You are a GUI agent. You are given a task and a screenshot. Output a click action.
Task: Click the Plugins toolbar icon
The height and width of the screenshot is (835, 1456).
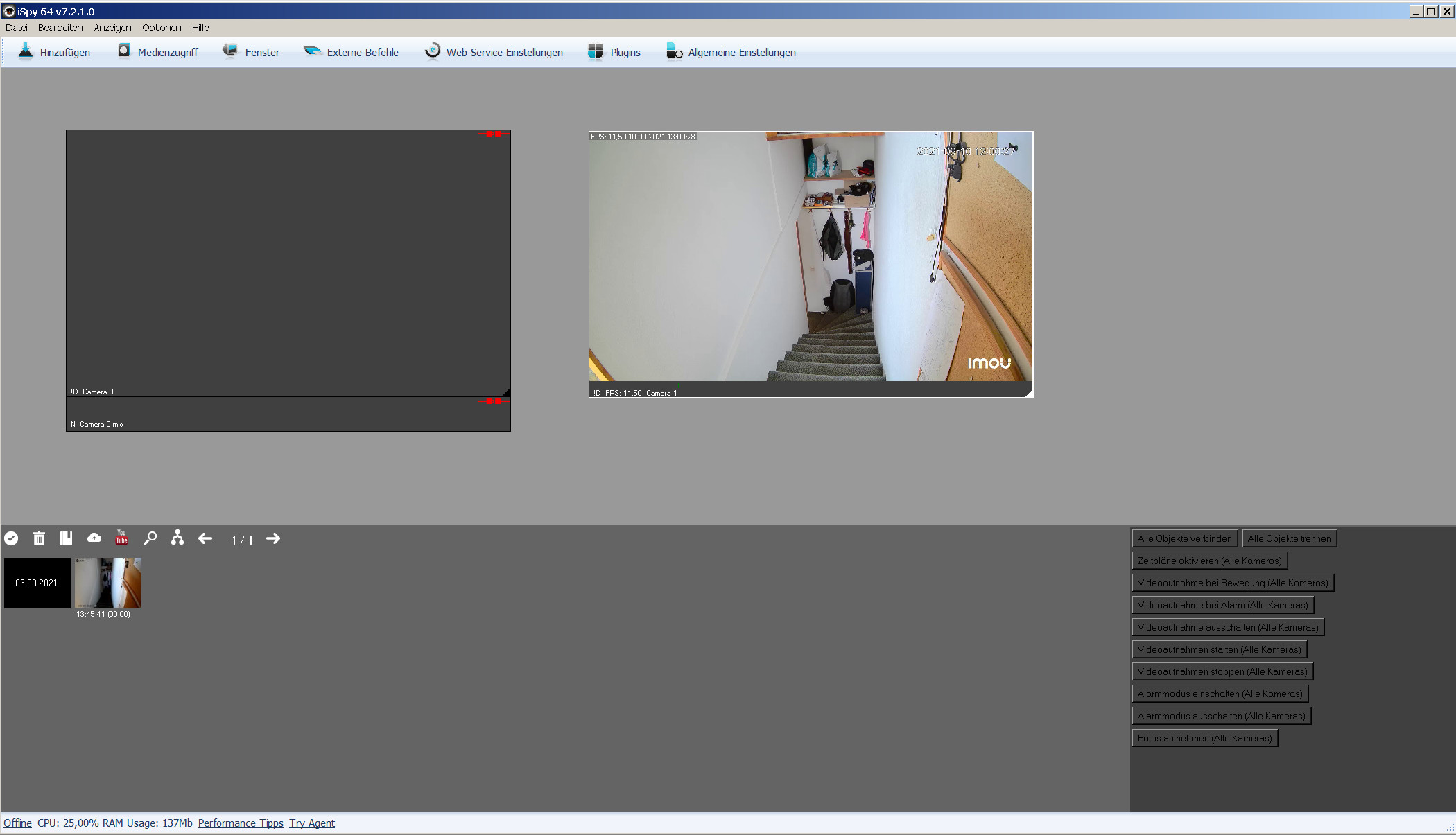(595, 52)
